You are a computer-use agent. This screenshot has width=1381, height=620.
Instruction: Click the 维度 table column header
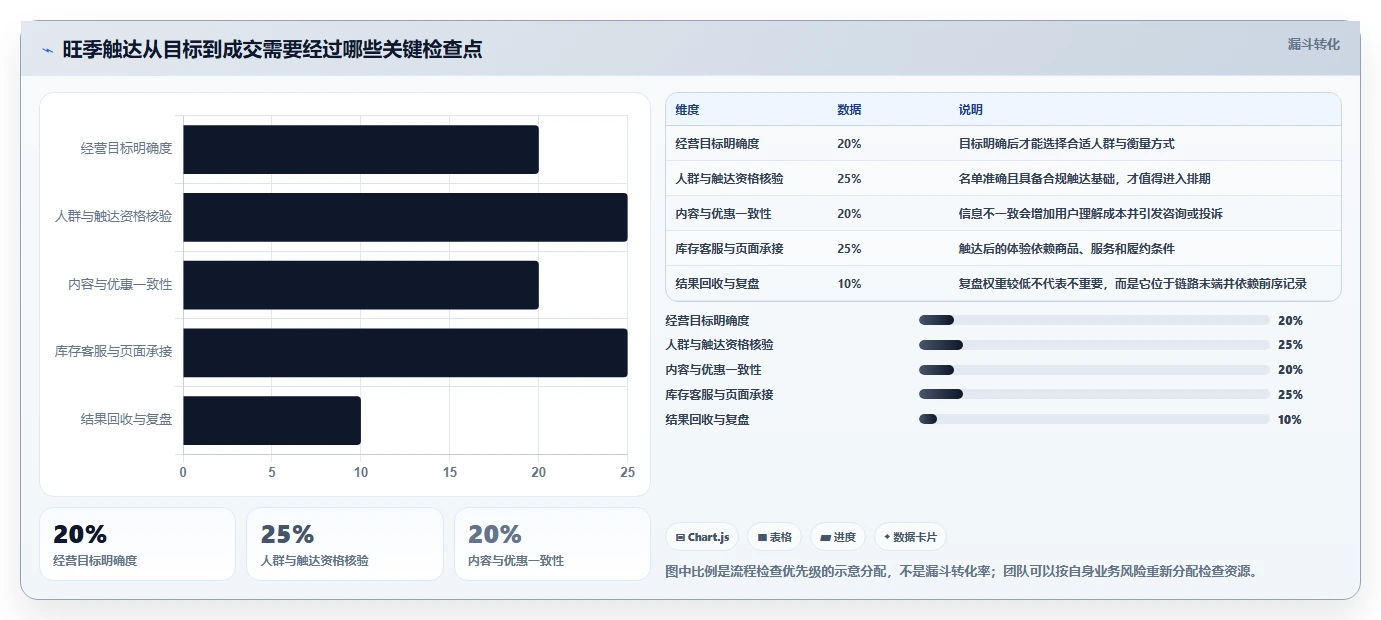coord(687,110)
